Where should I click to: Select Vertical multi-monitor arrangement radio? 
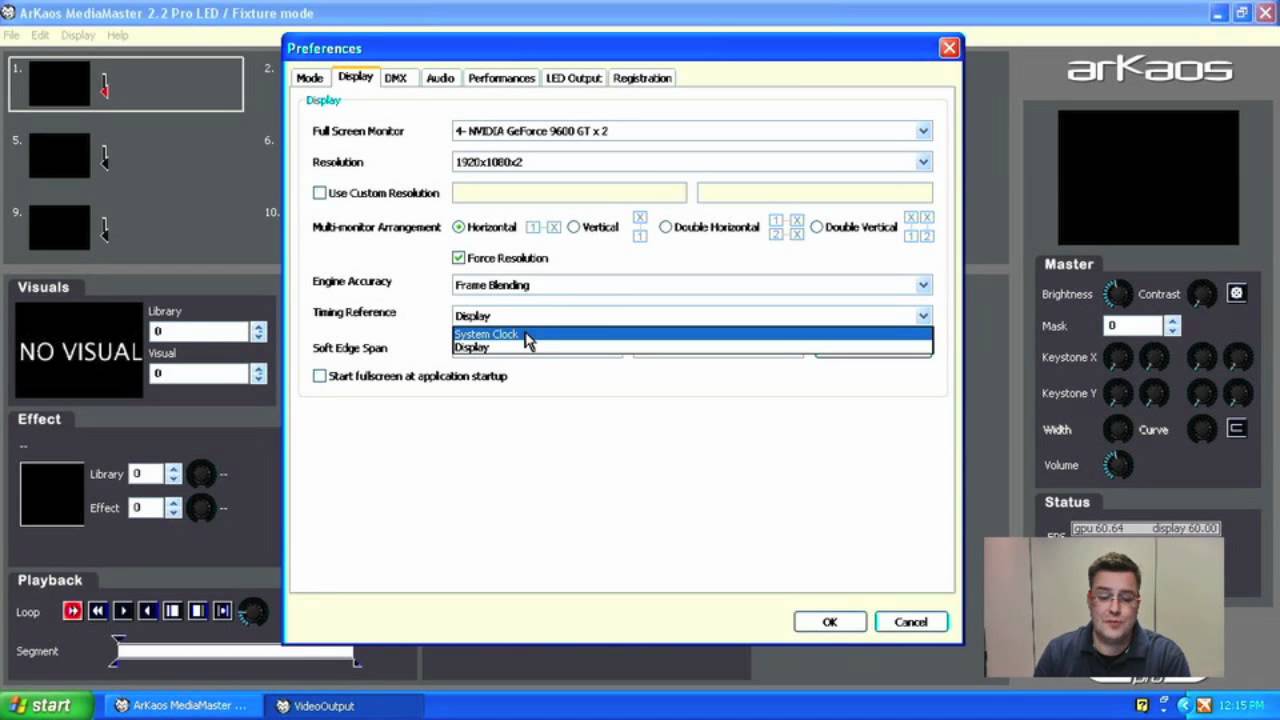(x=573, y=227)
